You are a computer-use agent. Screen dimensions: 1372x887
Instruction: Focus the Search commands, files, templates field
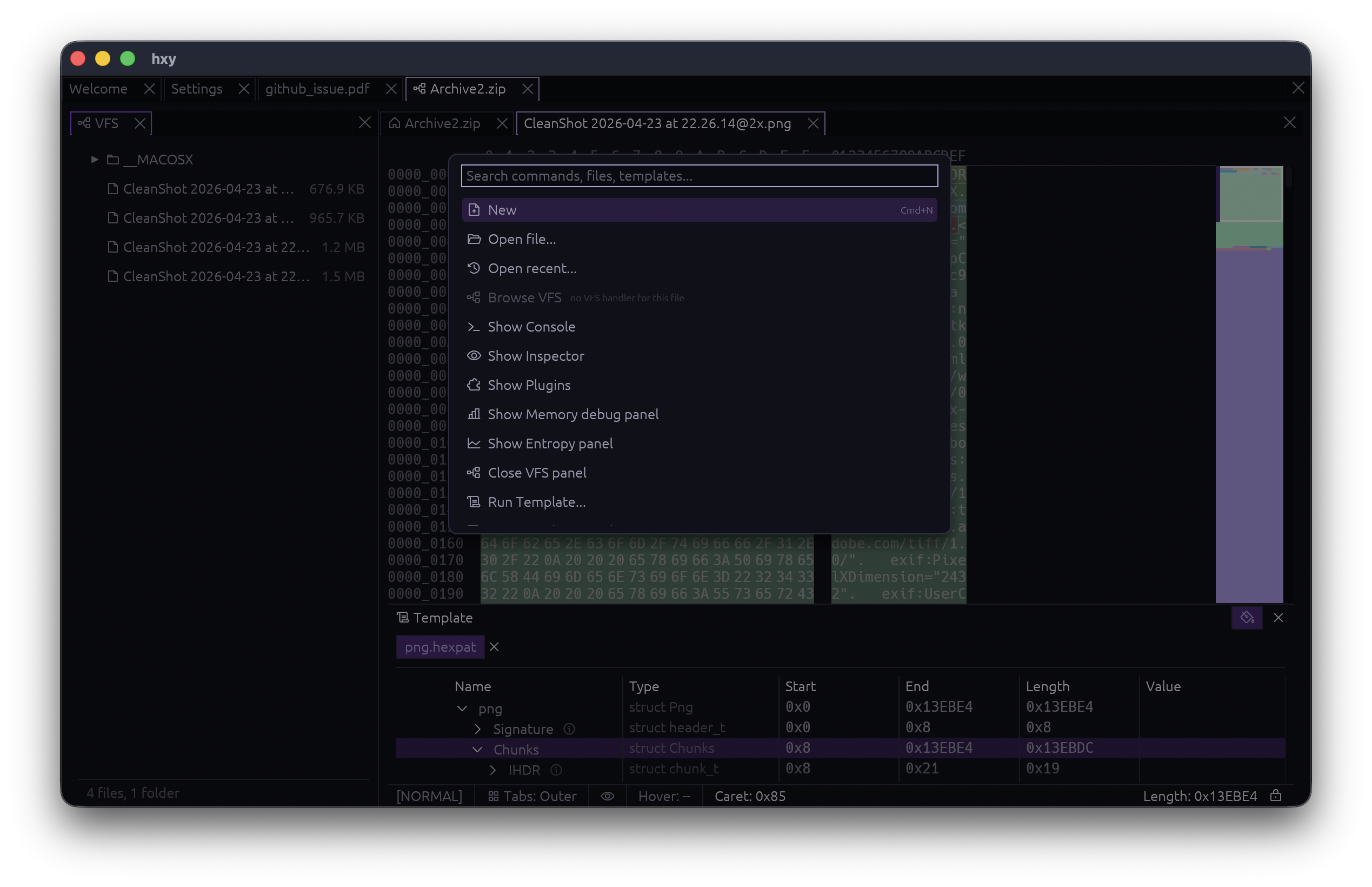pyautogui.click(x=698, y=176)
